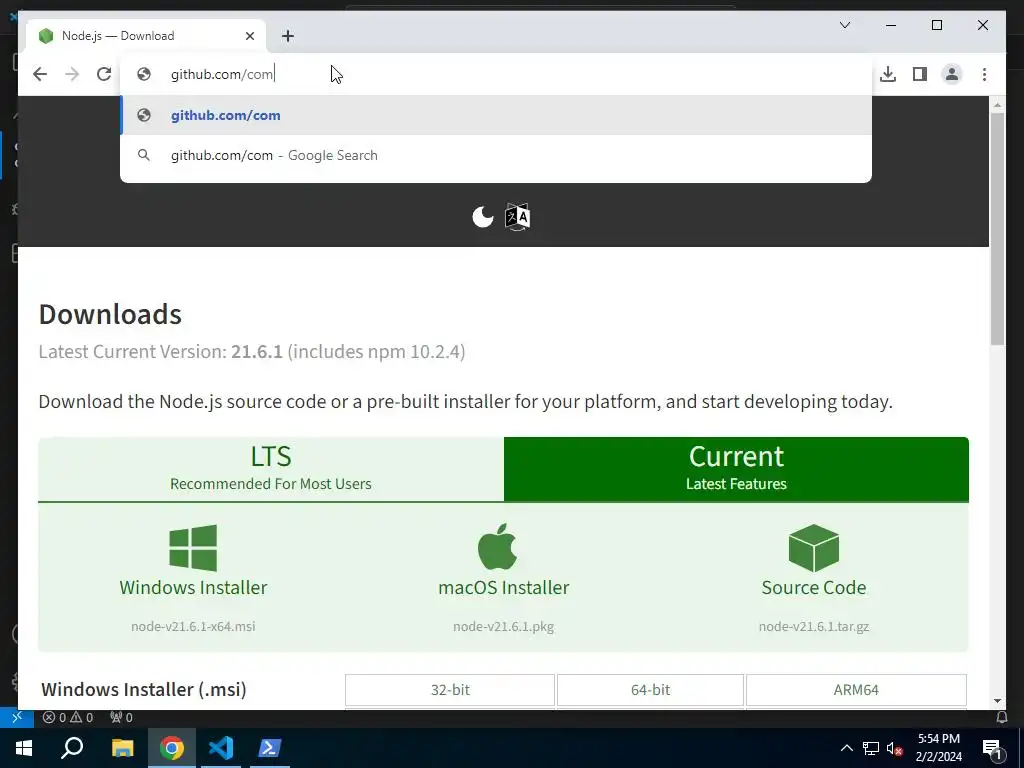Click VS Code remote indicator in status bar
Screen dimensions: 1024x768
tap(17, 717)
